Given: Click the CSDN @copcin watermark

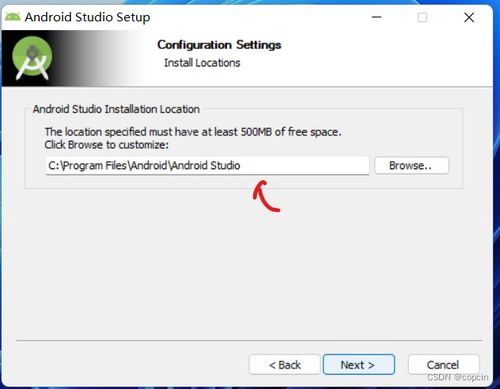Looking at the screenshot, I should coord(458,377).
